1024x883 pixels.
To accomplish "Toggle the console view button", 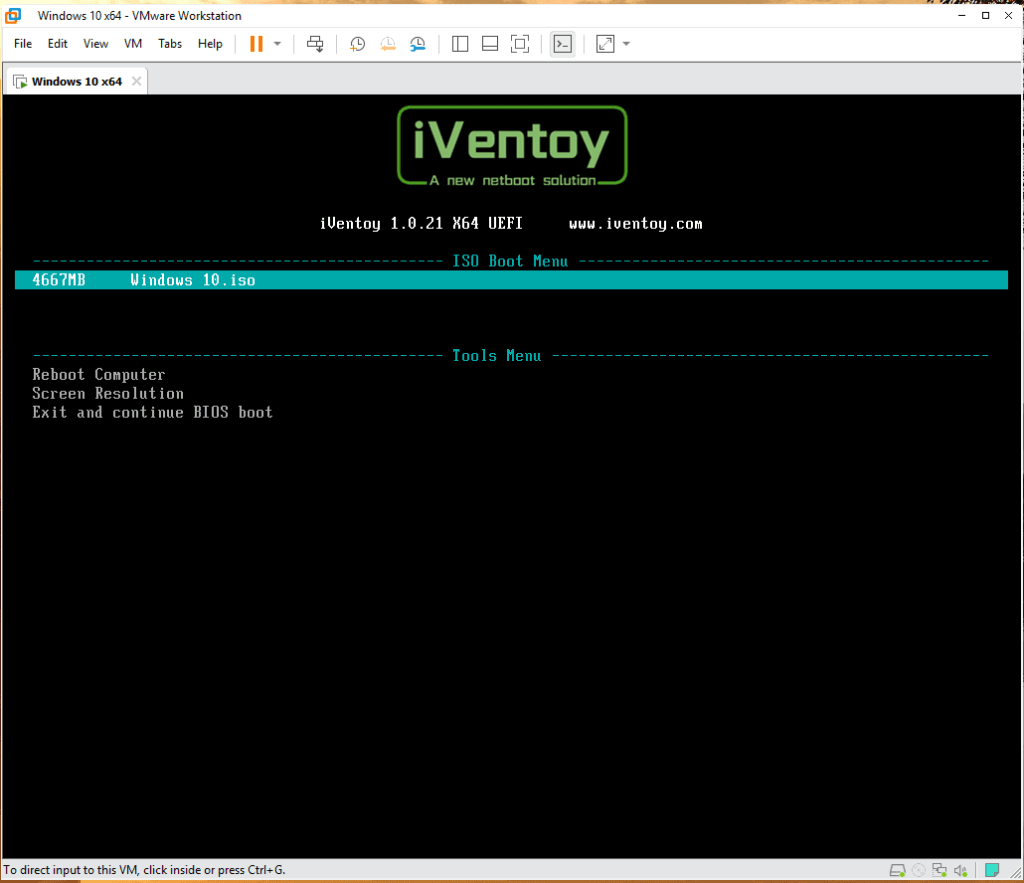I will (x=563, y=44).
